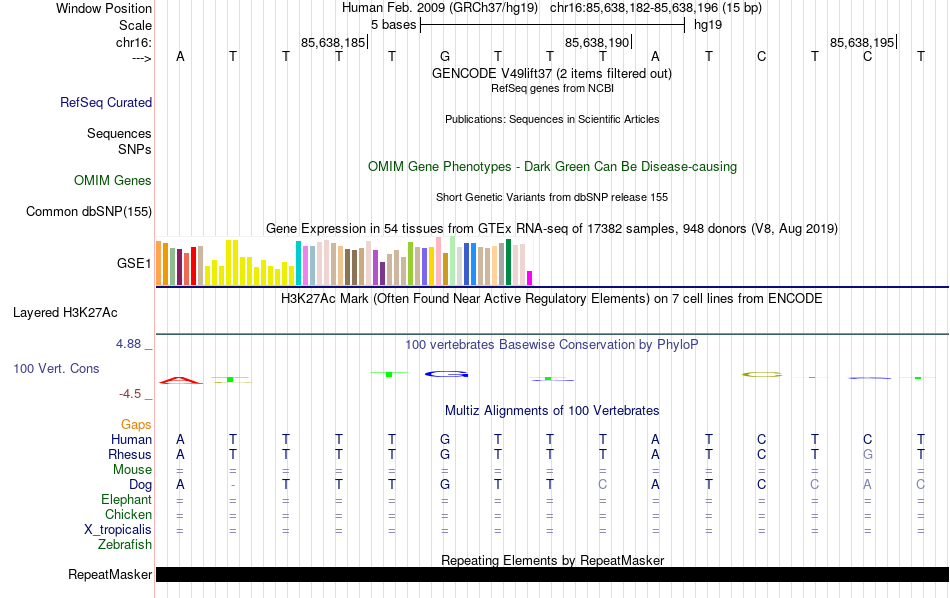Select the Chicken species label
This screenshot has width=950, height=598.
coord(128,514)
